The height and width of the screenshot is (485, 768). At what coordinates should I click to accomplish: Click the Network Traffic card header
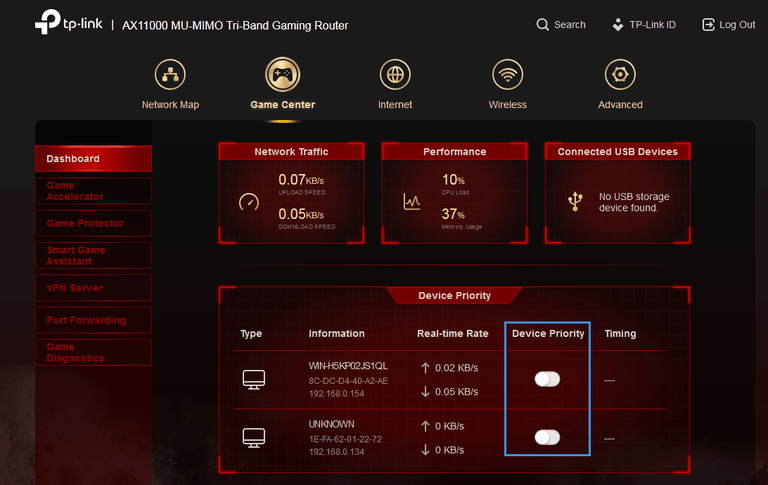click(x=291, y=151)
